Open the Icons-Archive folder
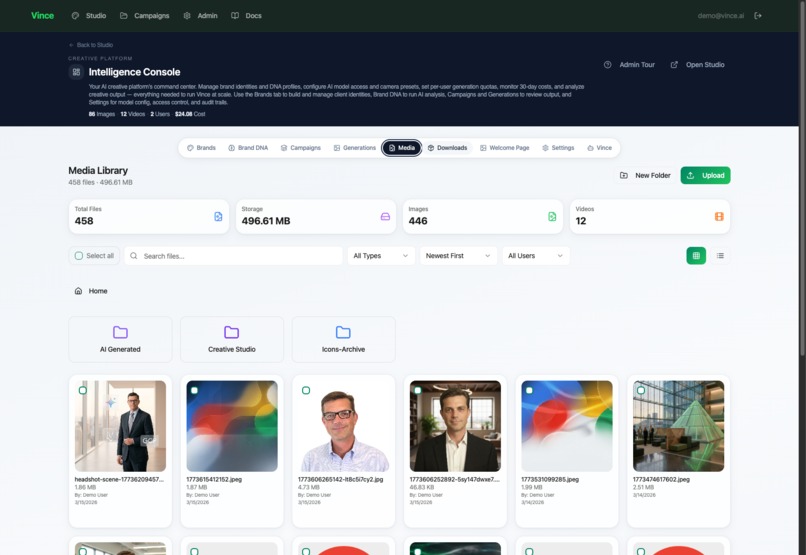806x555 pixels. point(343,340)
